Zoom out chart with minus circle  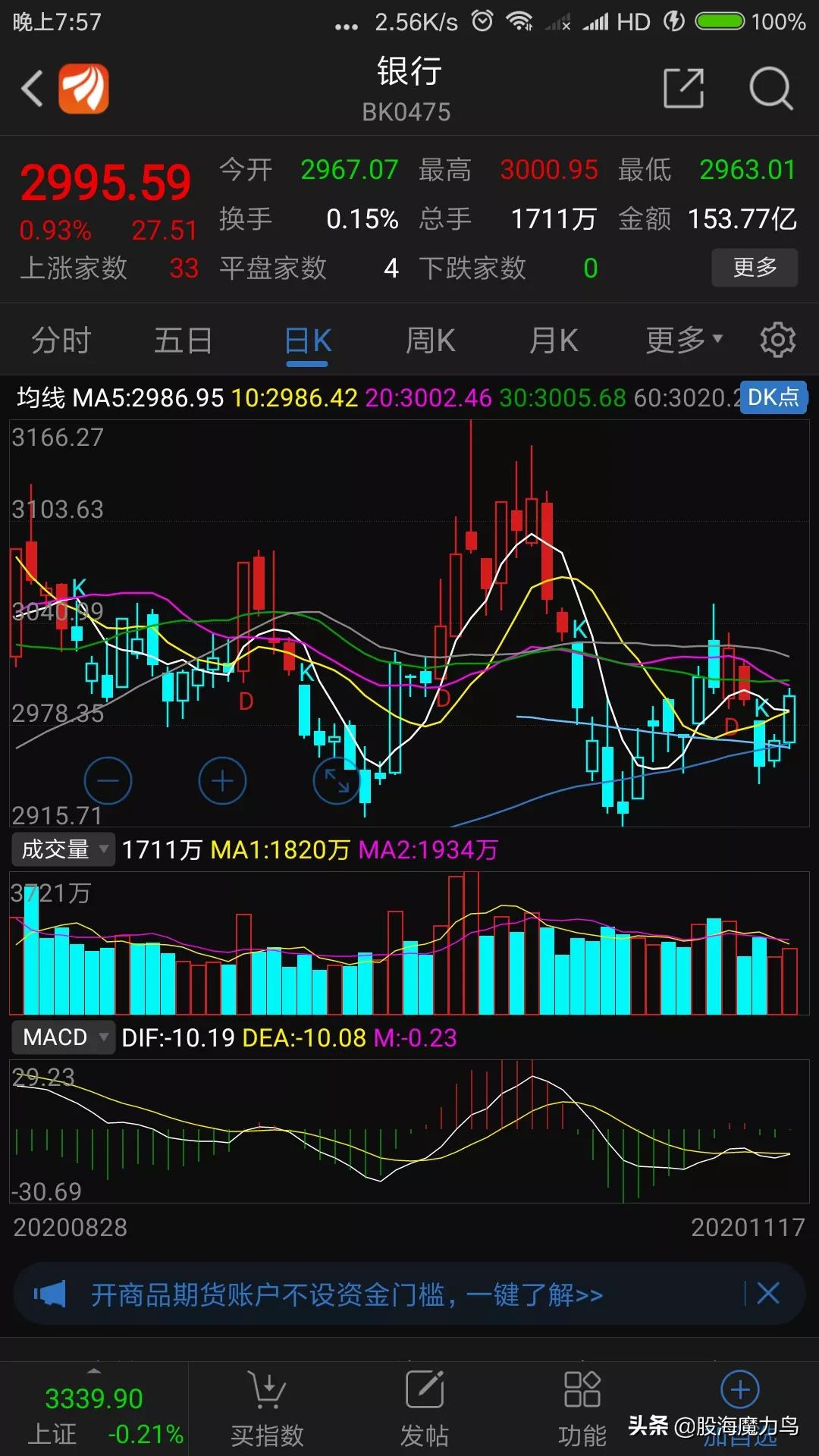pos(108,780)
